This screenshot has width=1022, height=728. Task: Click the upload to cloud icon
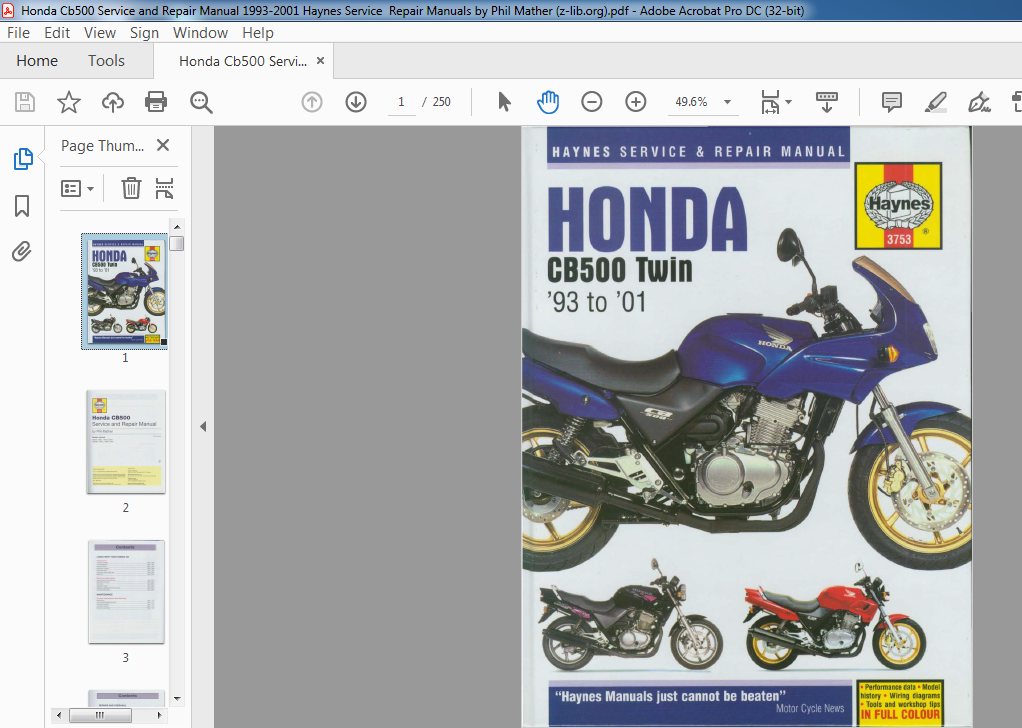coord(113,102)
